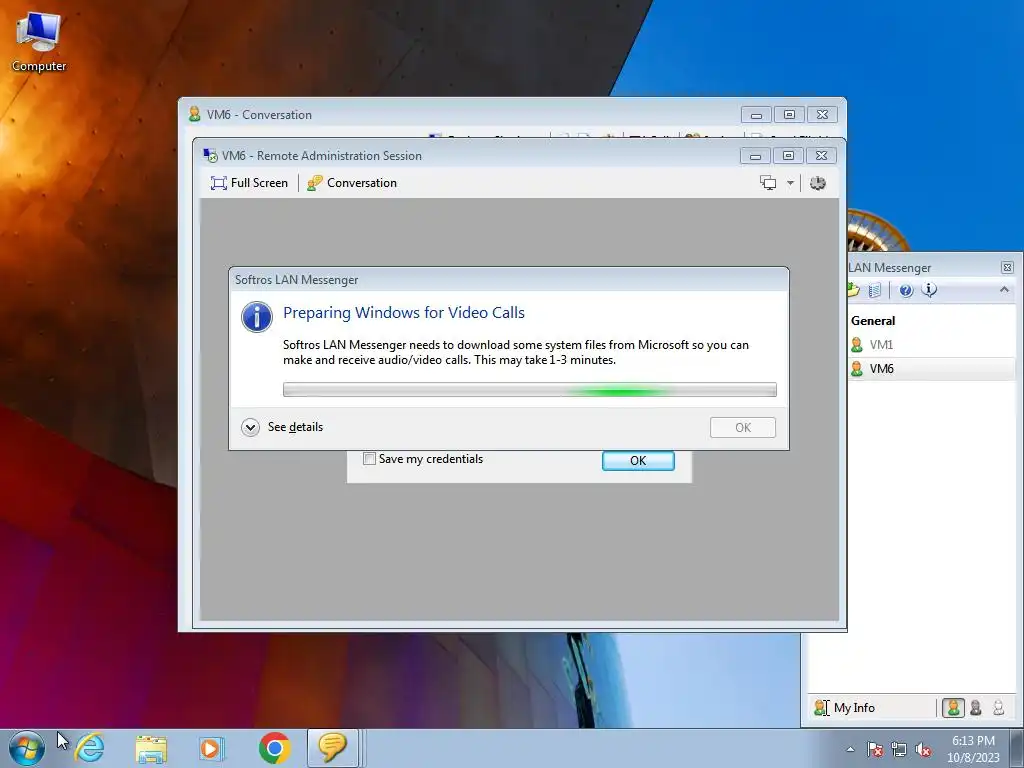
Task: Open dropdown arrow next to monitor icon
Action: point(790,183)
